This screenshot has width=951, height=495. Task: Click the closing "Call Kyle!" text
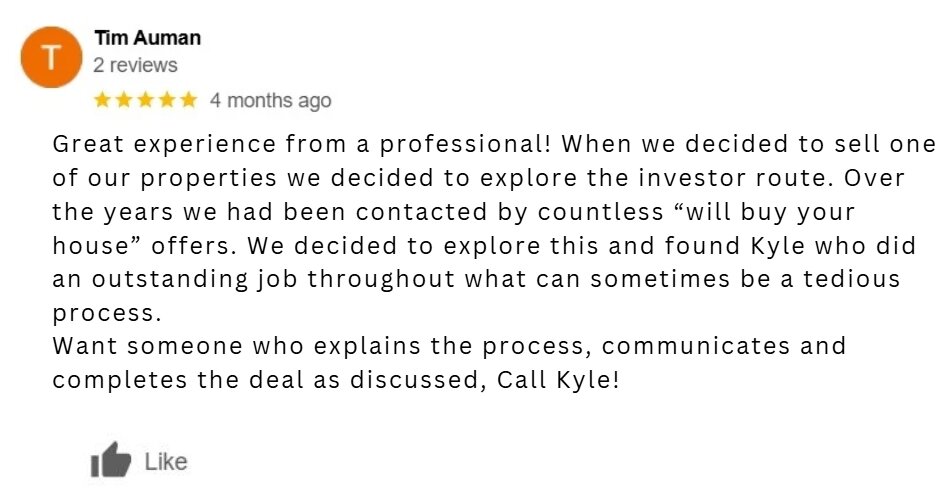558,380
